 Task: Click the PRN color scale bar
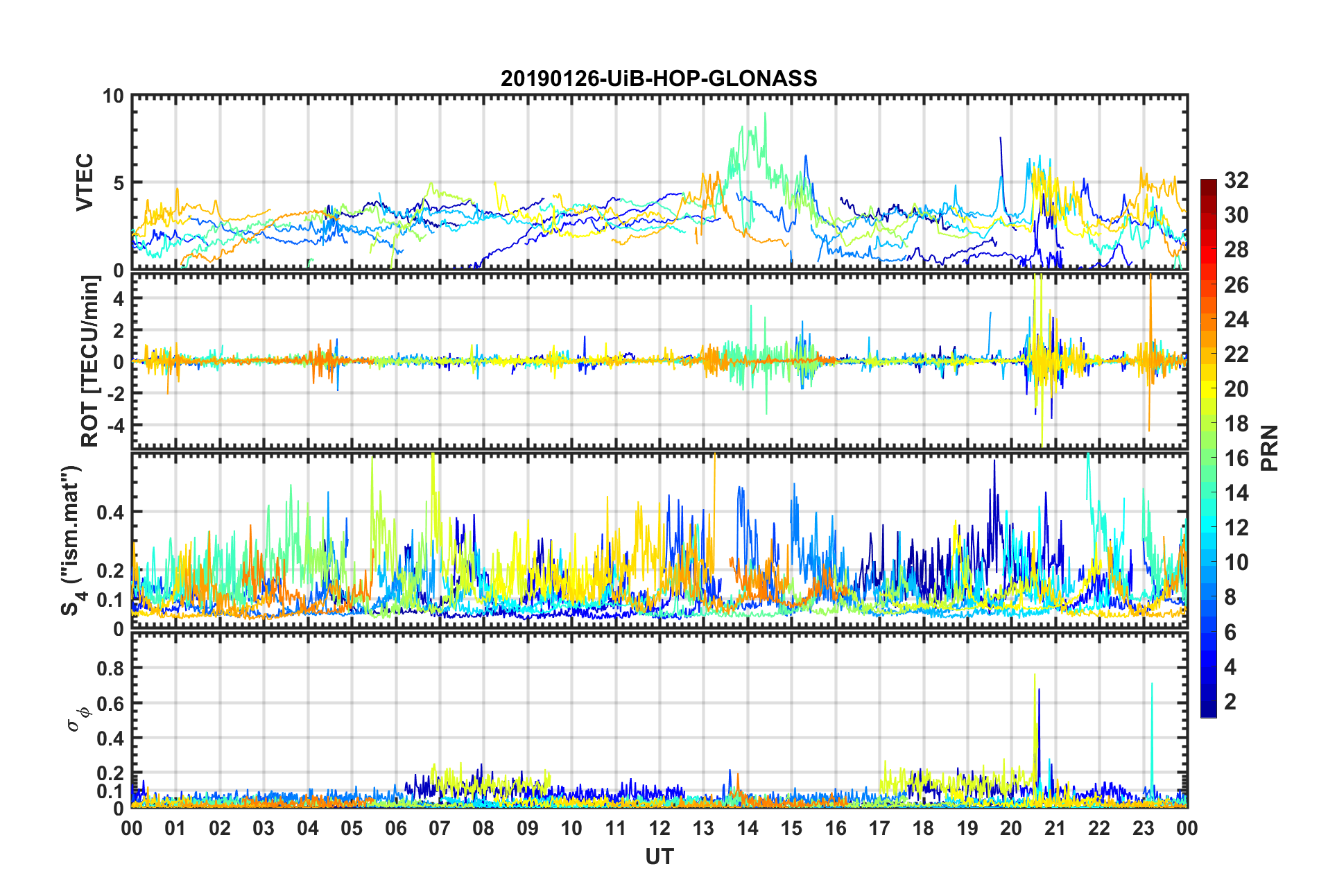(1209, 448)
